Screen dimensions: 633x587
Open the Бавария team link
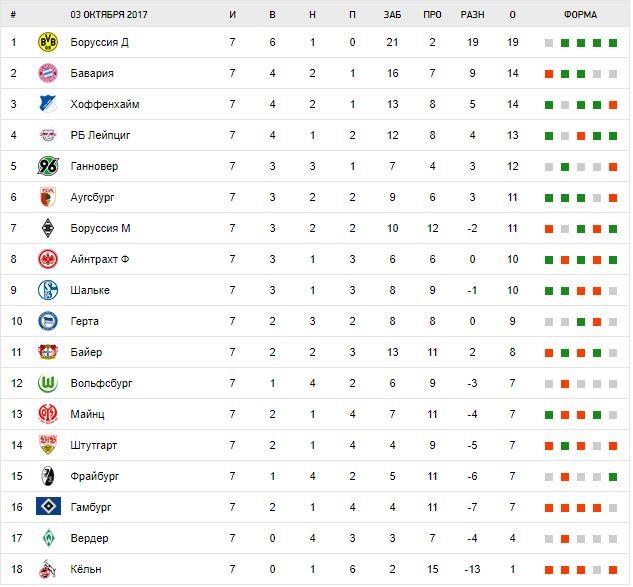[x=92, y=73]
